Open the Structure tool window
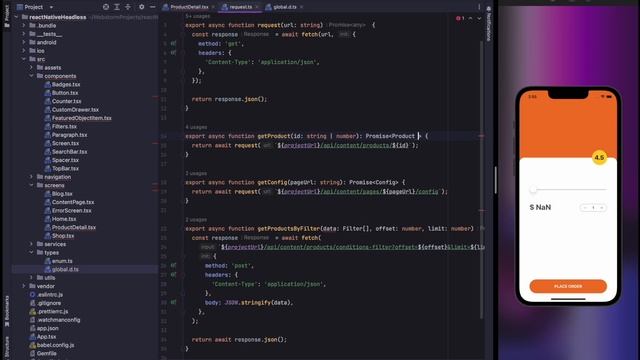The height and width of the screenshot is (360, 640). tap(7, 347)
